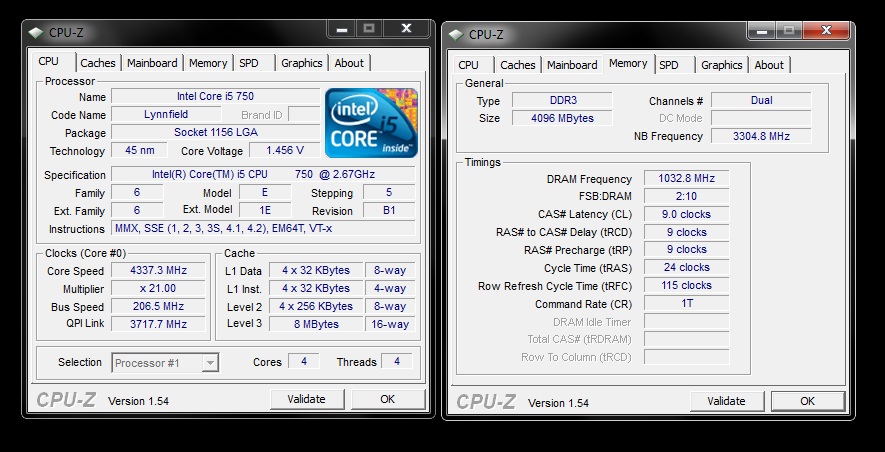The image size is (885, 452).
Task: Open Graphics tab in the processor window
Action: click(301, 63)
